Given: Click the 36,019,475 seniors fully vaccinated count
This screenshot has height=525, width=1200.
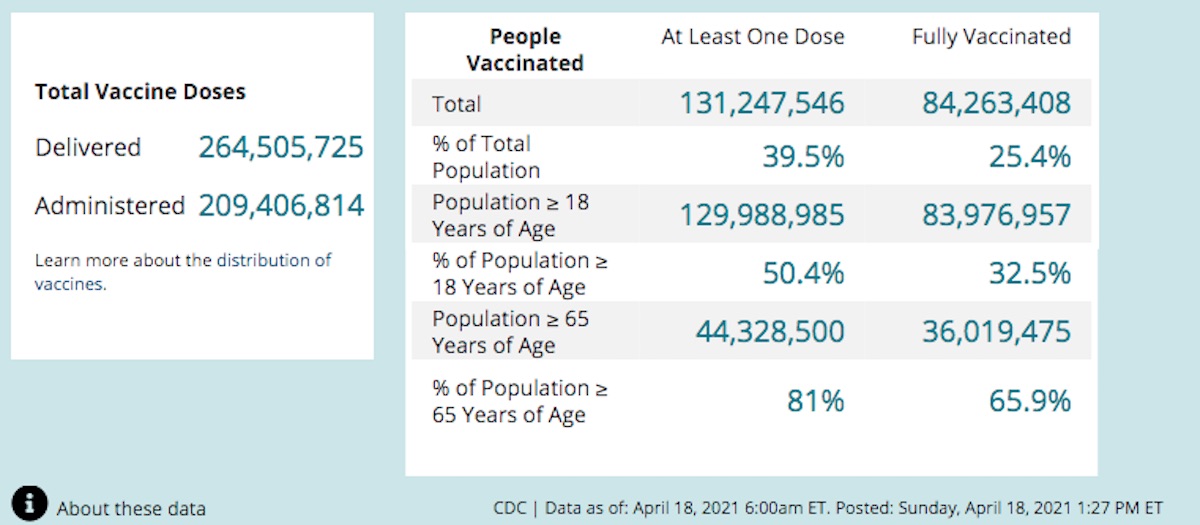Looking at the screenshot, I should pyautogui.click(x=996, y=331).
